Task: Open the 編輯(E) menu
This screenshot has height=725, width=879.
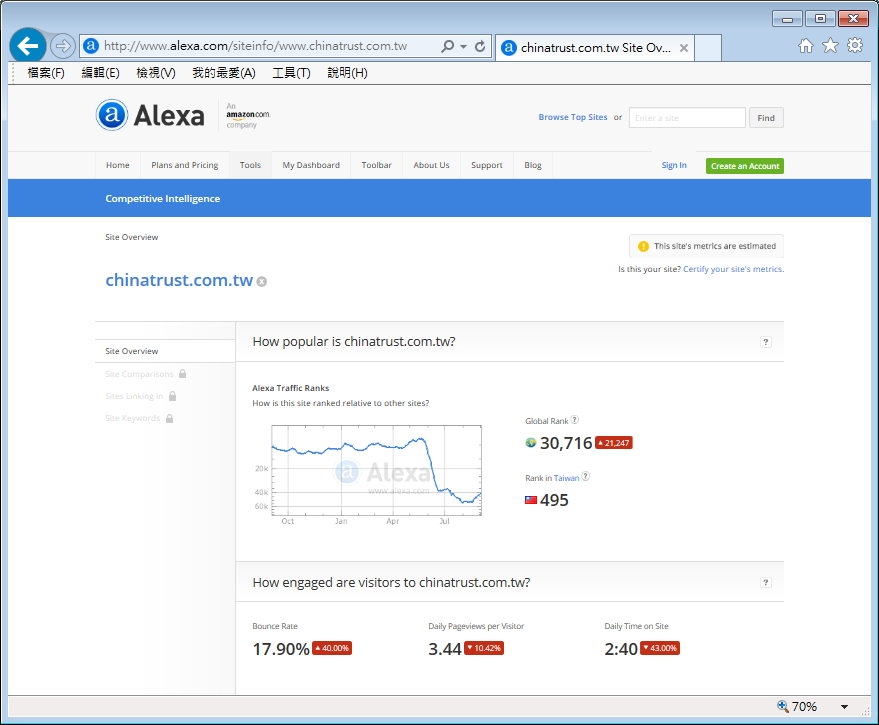Action: coord(100,73)
